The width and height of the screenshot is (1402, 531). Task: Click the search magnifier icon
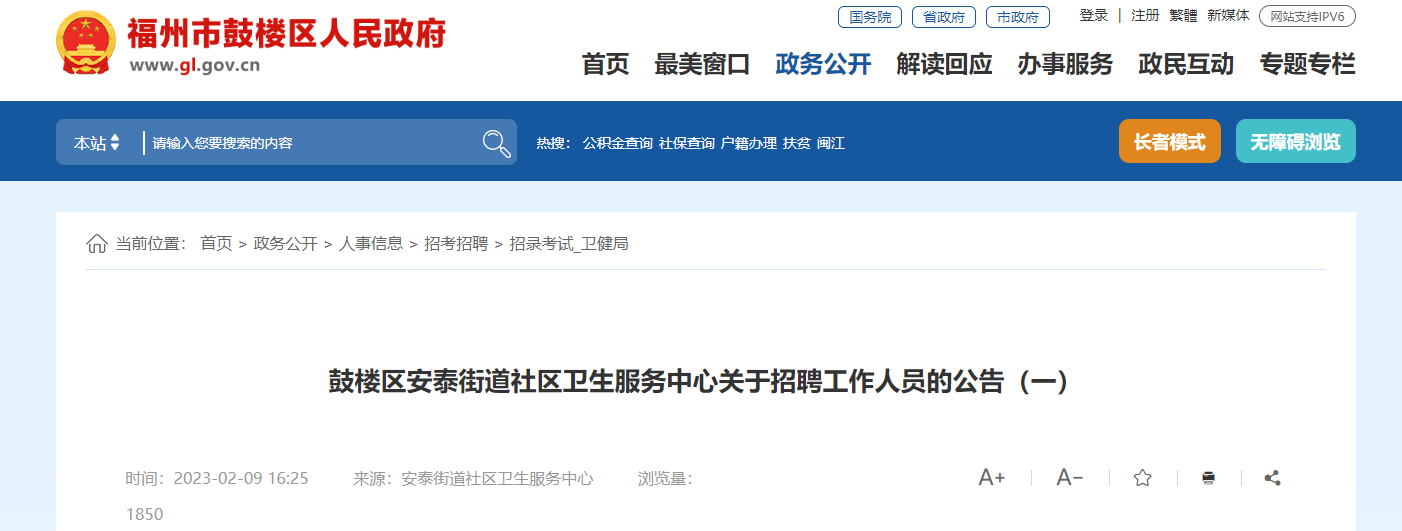click(497, 143)
